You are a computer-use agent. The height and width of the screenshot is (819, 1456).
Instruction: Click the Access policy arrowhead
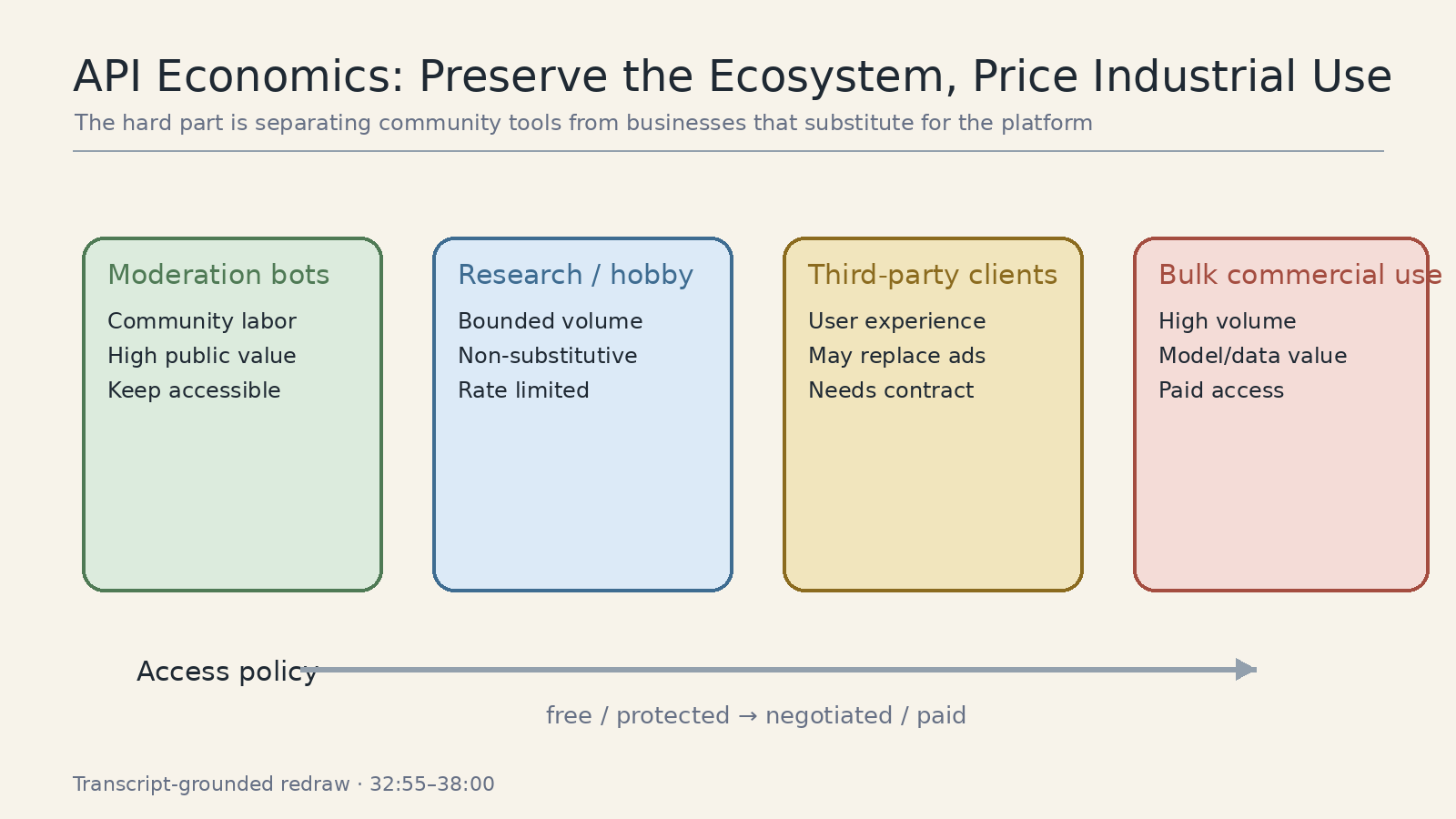point(1246,670)
